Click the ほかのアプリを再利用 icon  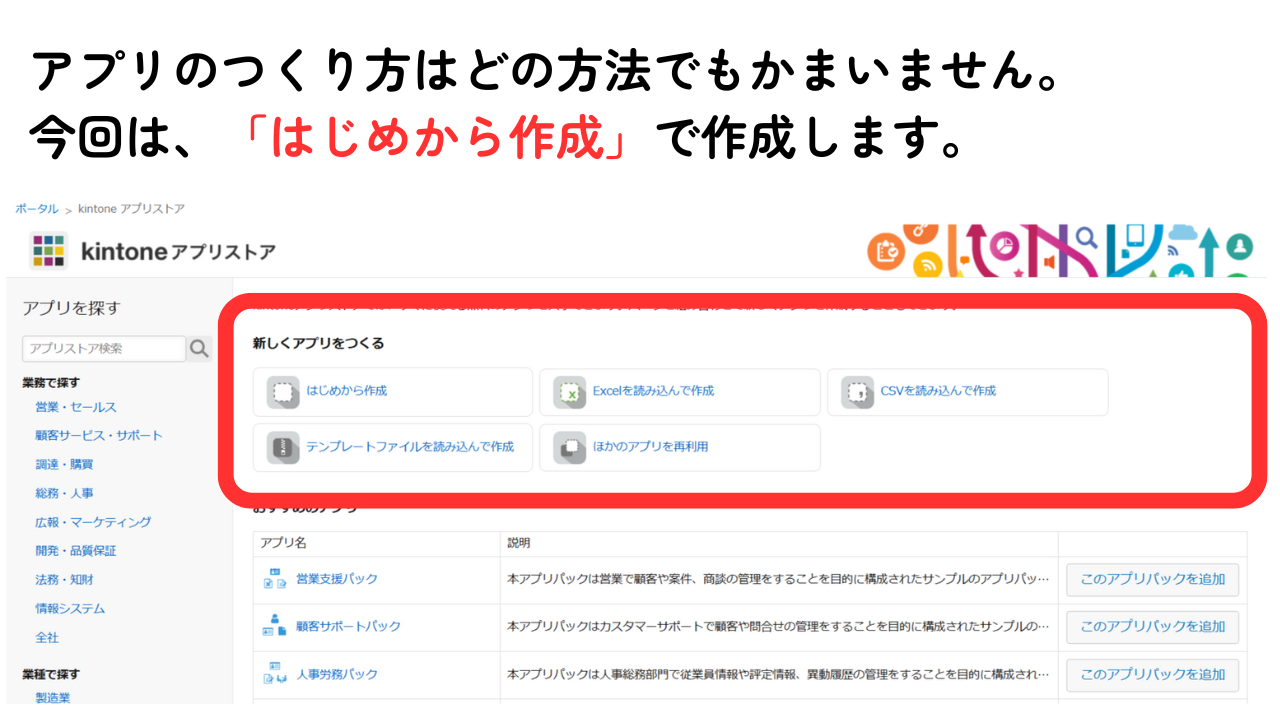pyautogui.click(x=571, y=447)
